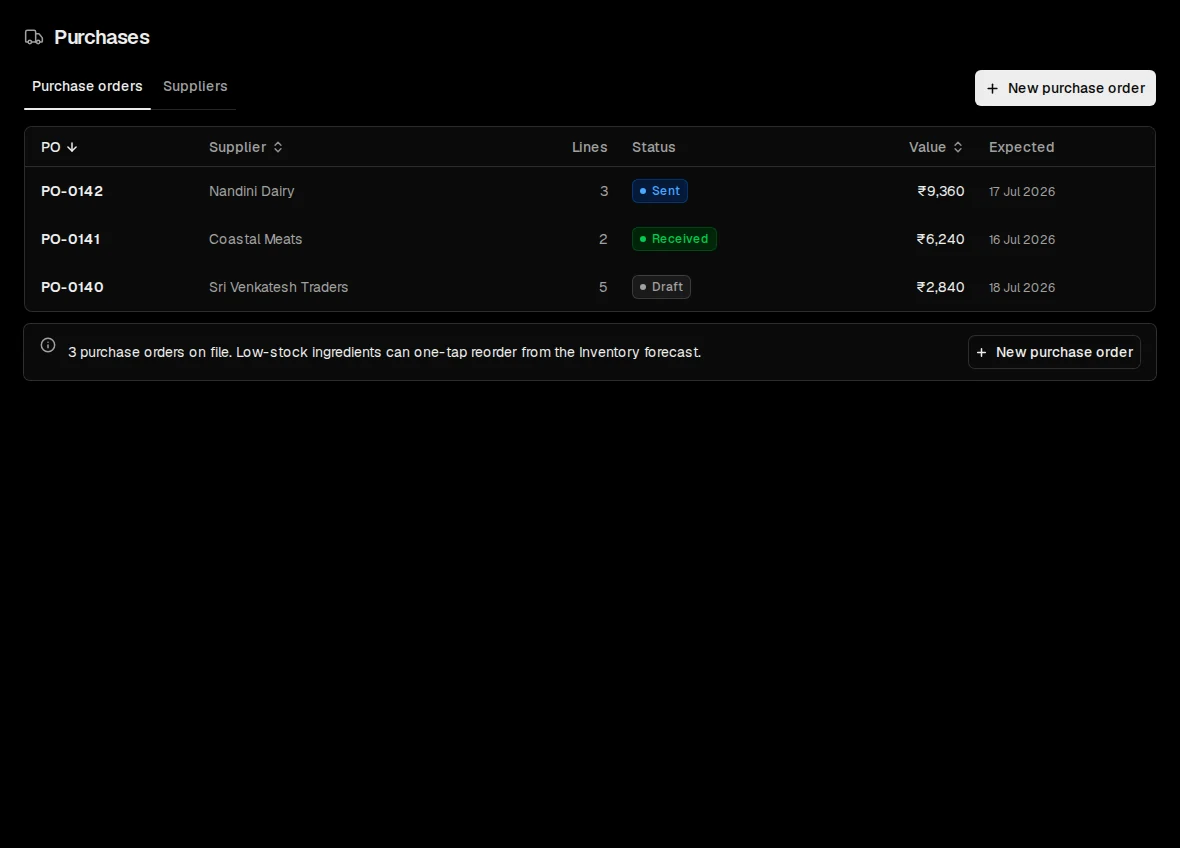Click the ₹2,840 value cell
1180x848 pixels.
click(x=940, y=287)
